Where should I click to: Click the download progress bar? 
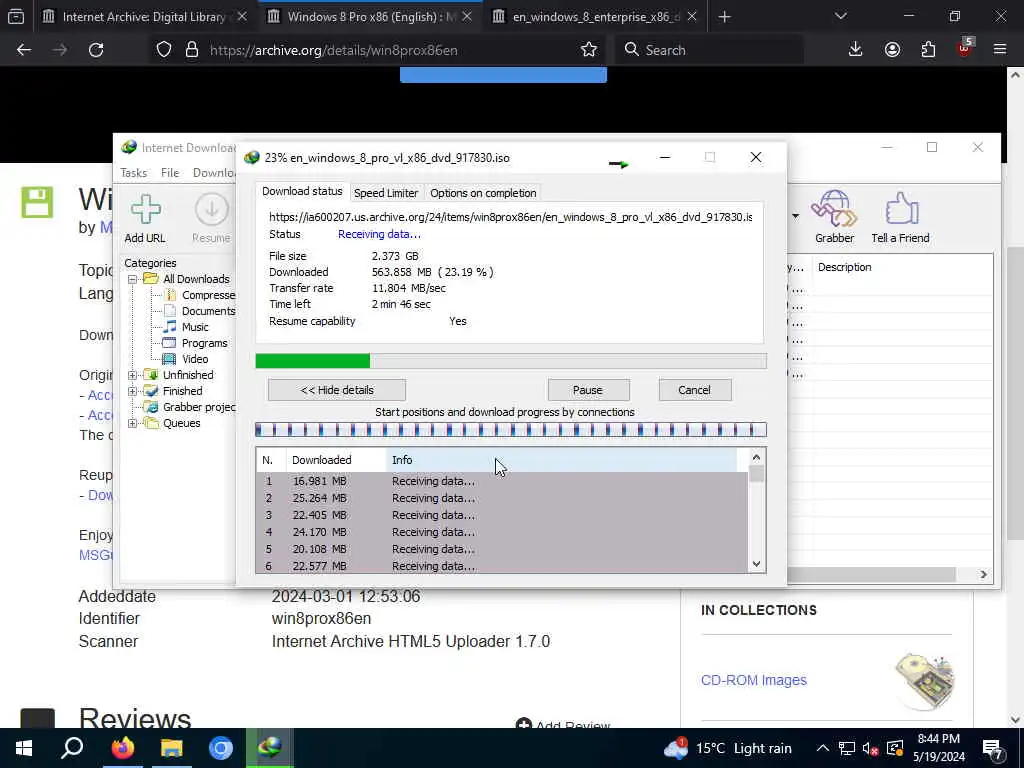click(x=511, y=360)
